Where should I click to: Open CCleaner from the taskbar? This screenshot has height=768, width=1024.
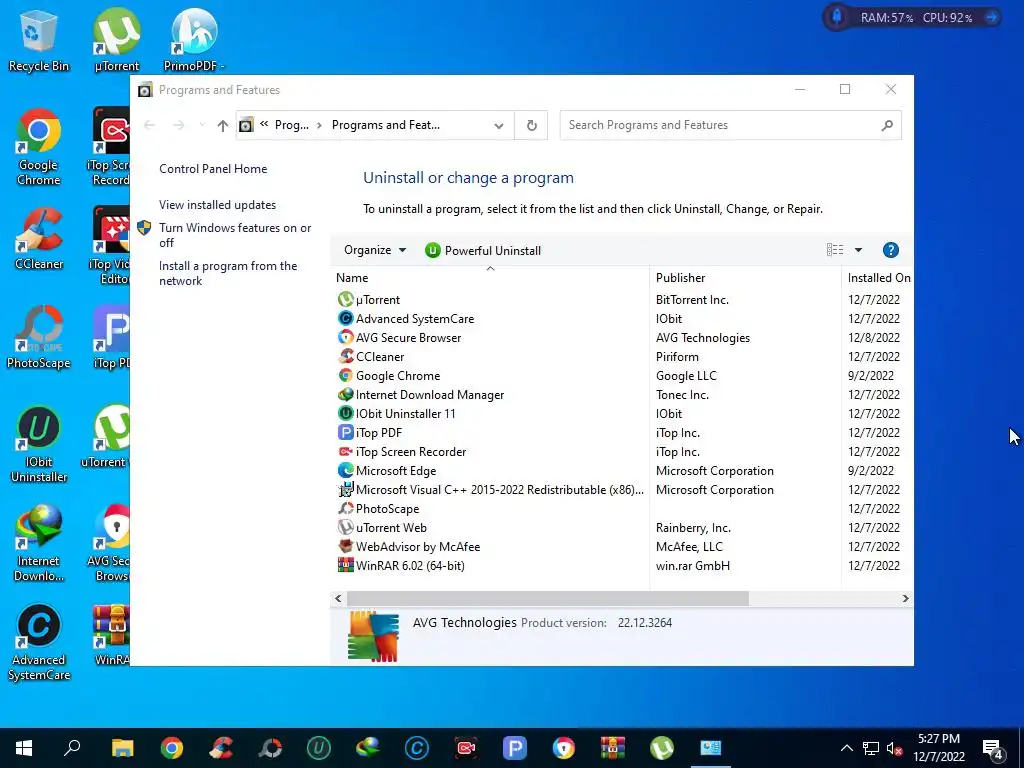(221, 748)
